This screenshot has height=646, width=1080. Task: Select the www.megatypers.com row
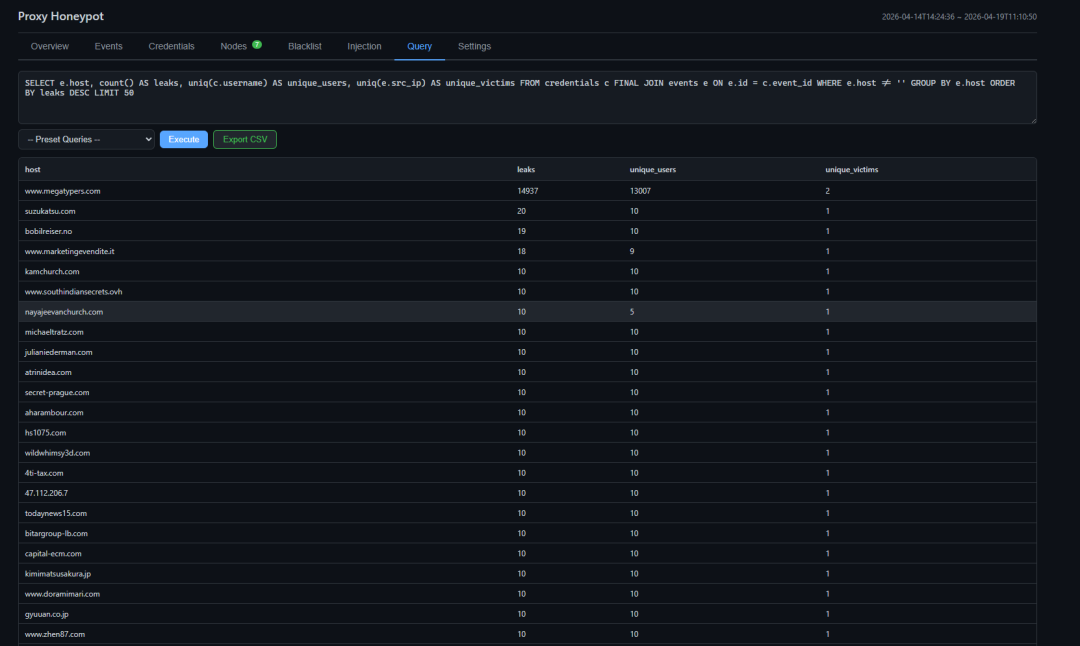pyautogui.click(x=527, y=191)
